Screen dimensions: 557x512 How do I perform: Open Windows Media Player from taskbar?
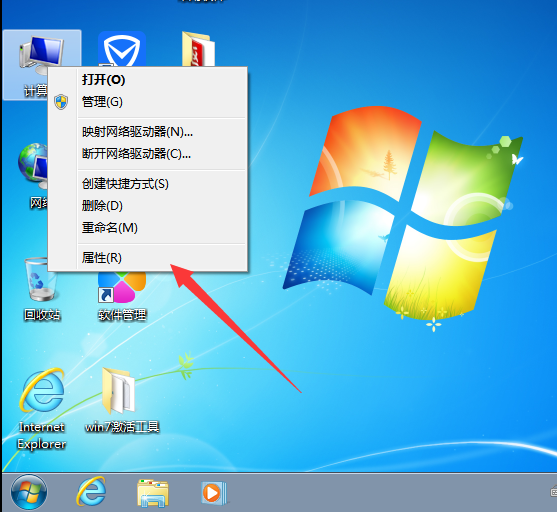point(213,493)
